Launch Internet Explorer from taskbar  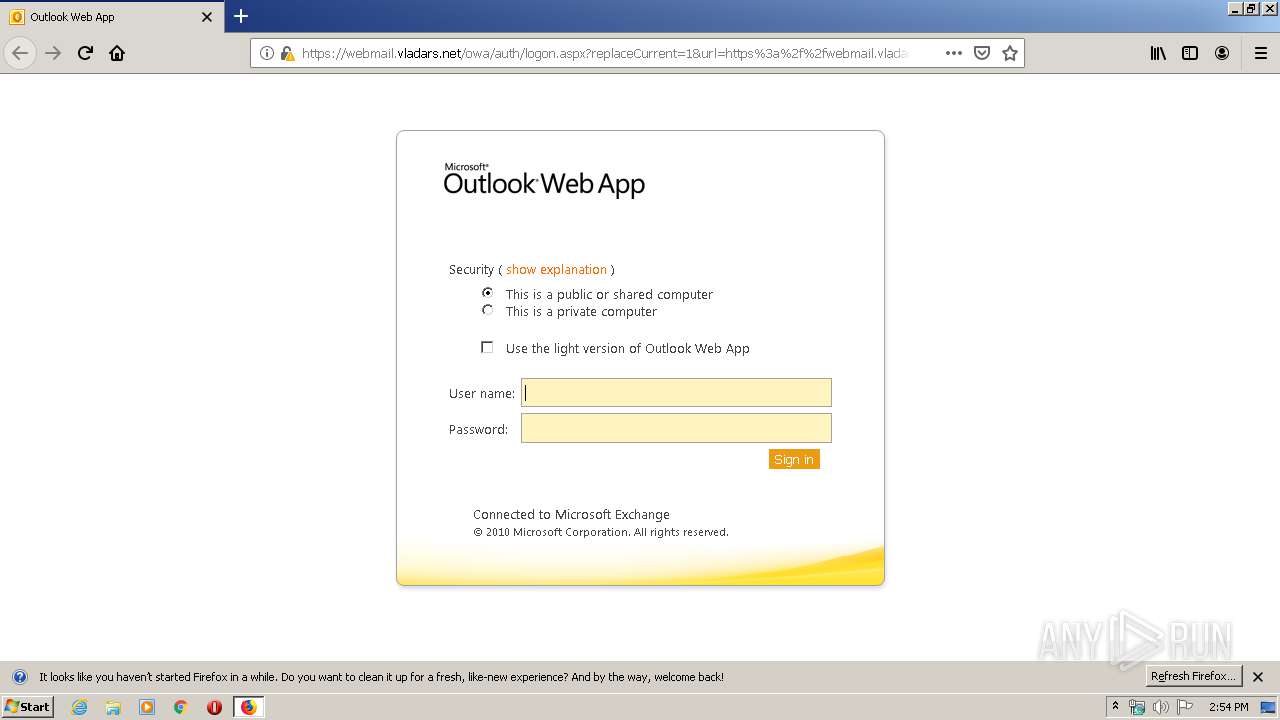click(79, 707)
